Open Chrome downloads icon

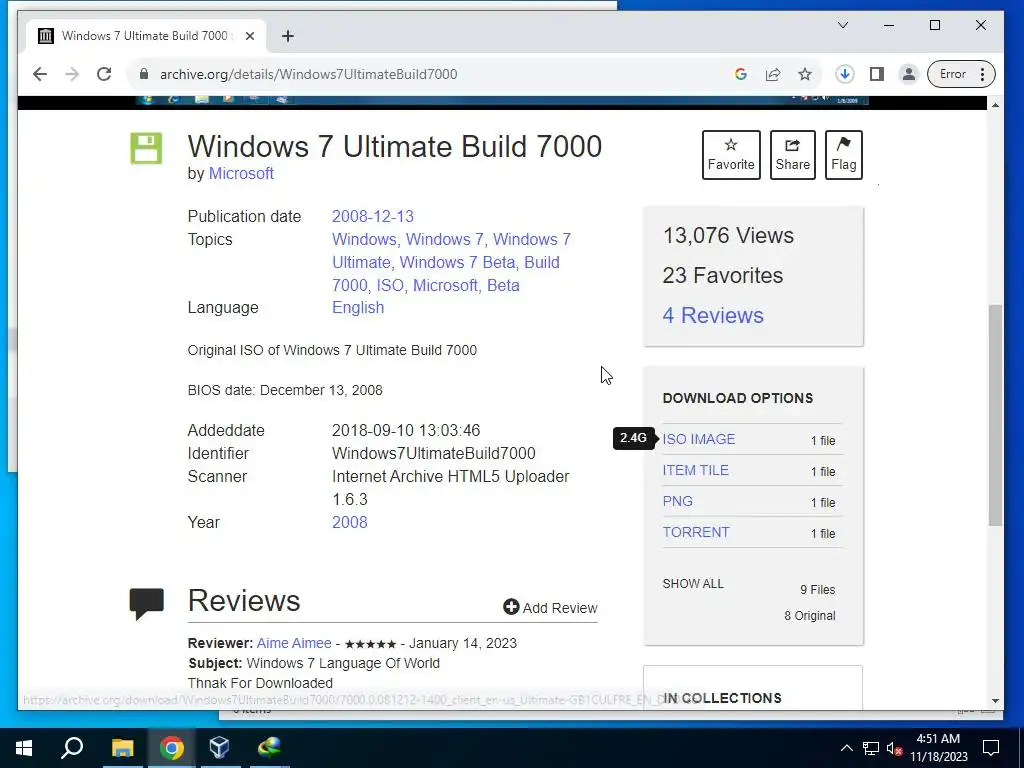(844, 74)
